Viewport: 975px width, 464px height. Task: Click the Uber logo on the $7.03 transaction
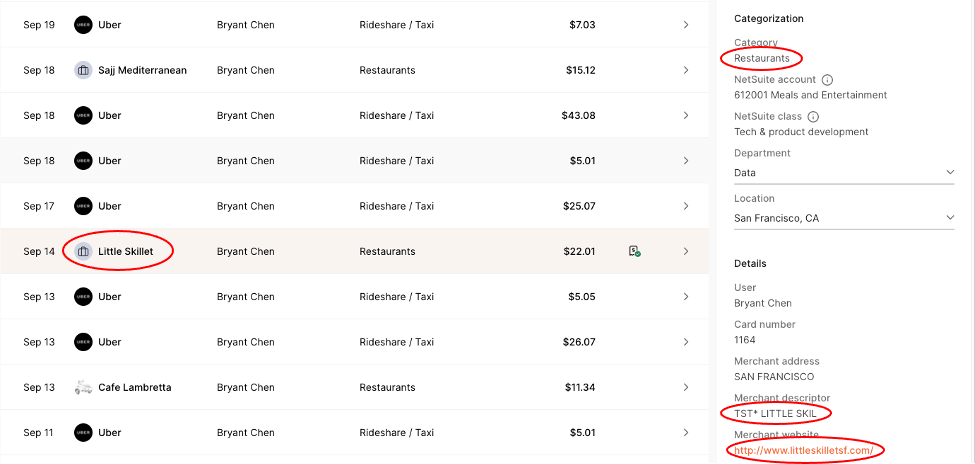83,25
